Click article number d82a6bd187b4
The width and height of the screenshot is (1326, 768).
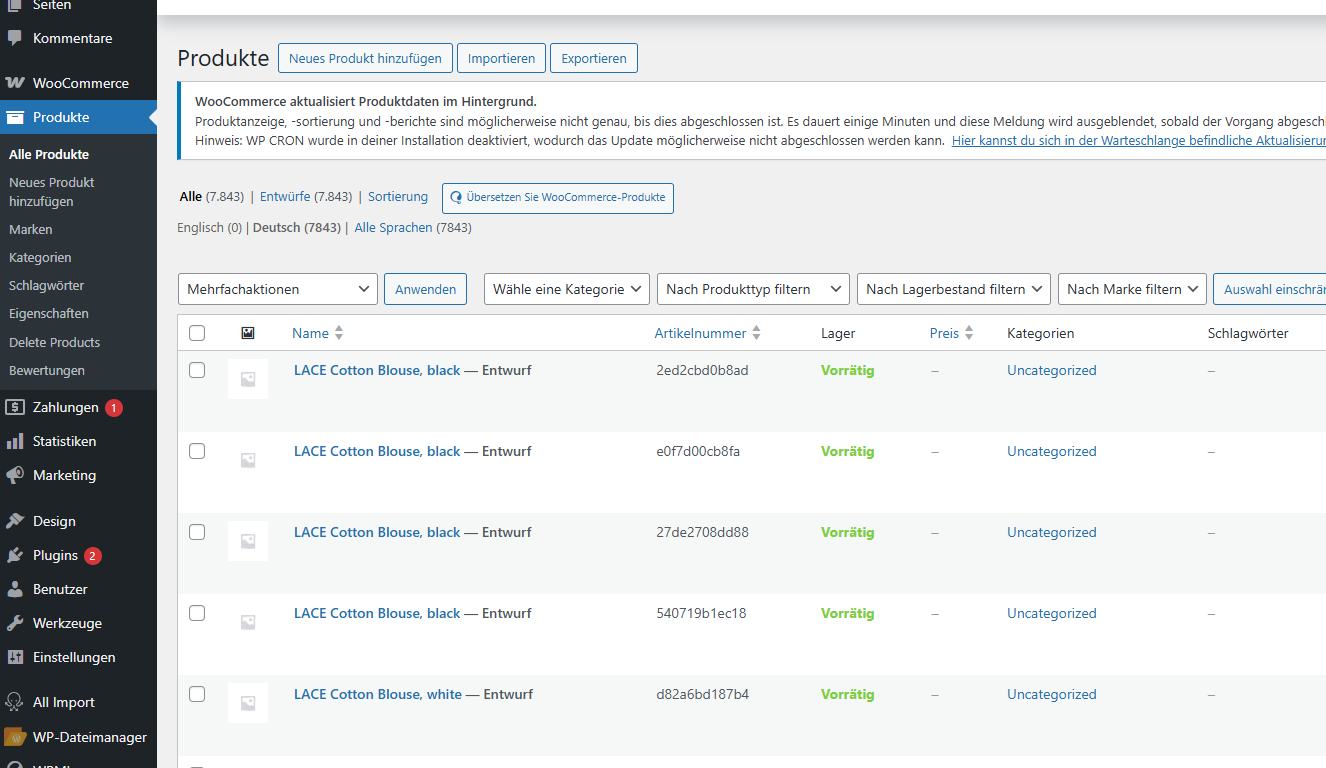point(703,694)
